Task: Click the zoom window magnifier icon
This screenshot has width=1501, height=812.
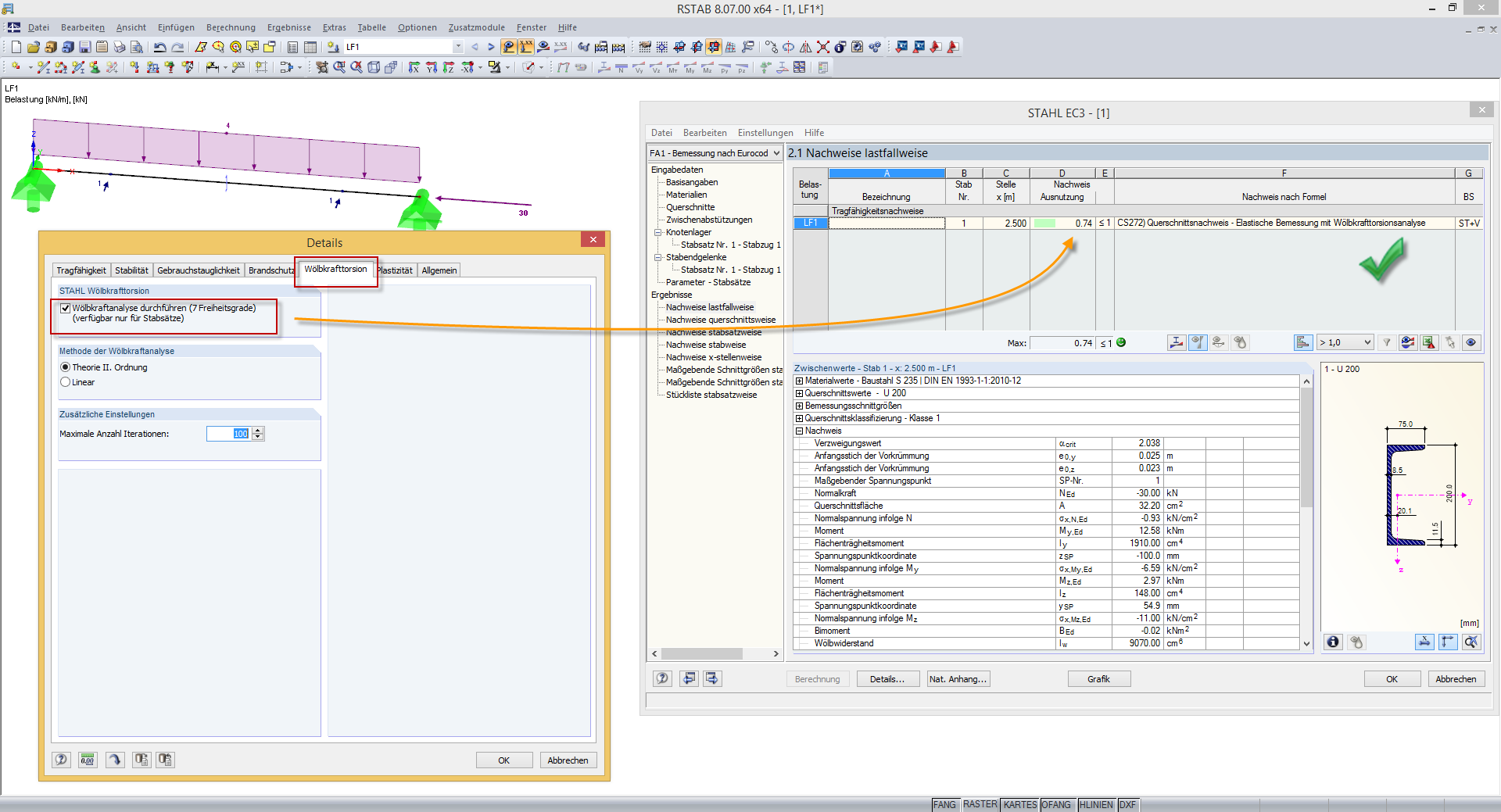Action: [339, 67]
